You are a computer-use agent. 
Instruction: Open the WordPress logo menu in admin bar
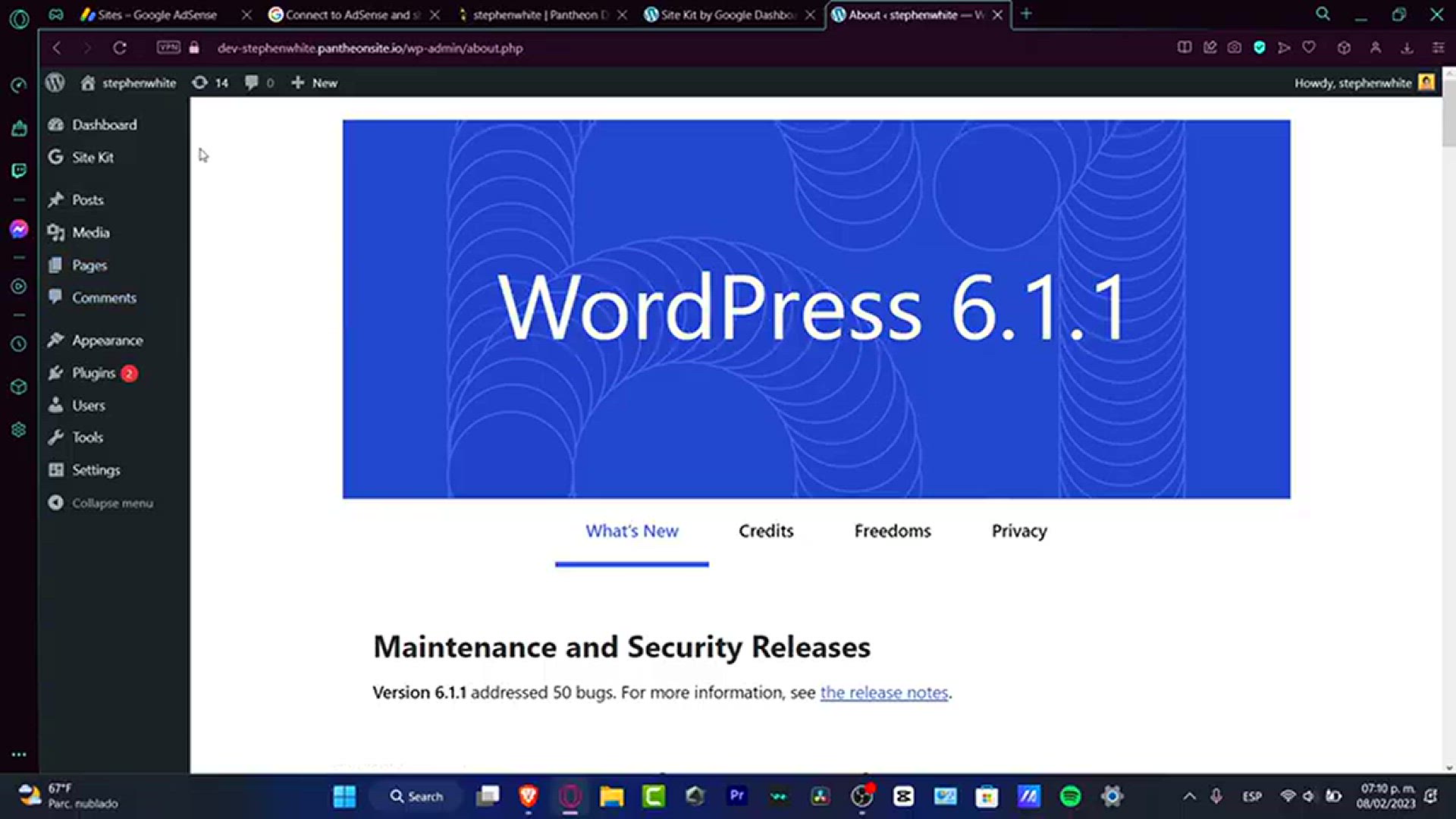coord(55,83)
